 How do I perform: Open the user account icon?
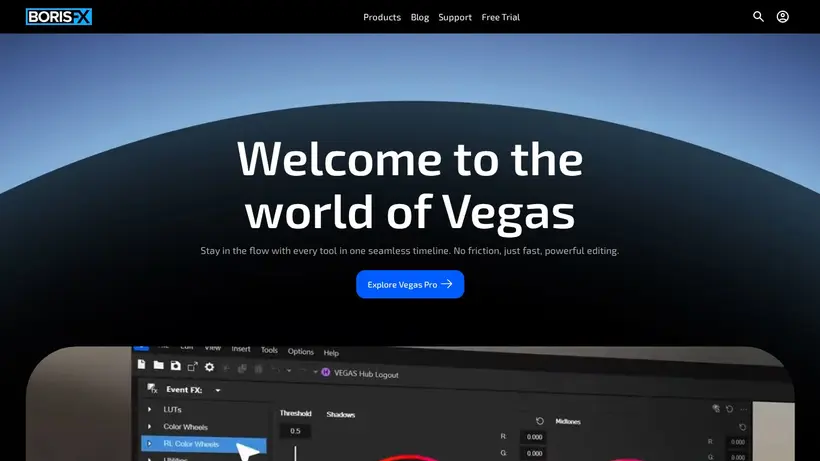(x=782, y=17)
